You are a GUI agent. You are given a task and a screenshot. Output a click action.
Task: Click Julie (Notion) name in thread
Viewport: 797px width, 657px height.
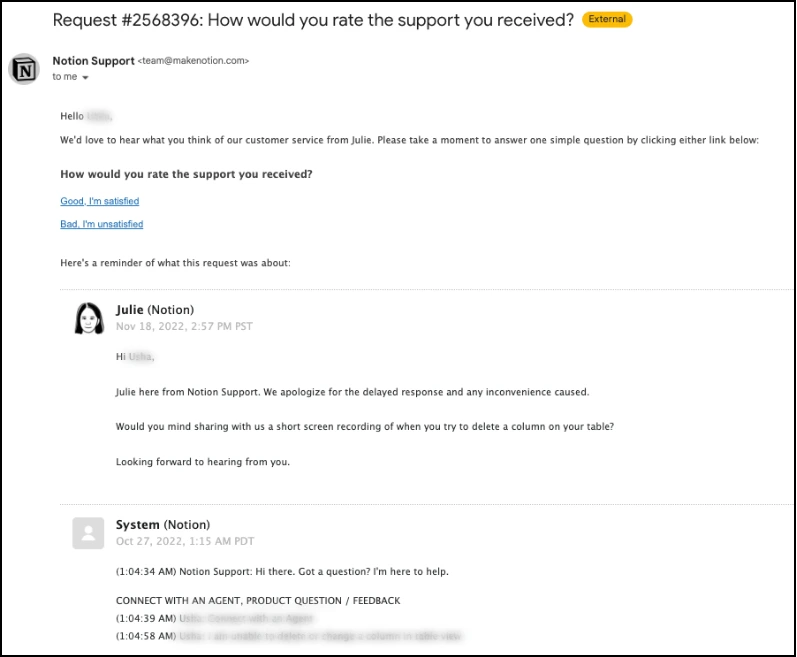[155, 310]
